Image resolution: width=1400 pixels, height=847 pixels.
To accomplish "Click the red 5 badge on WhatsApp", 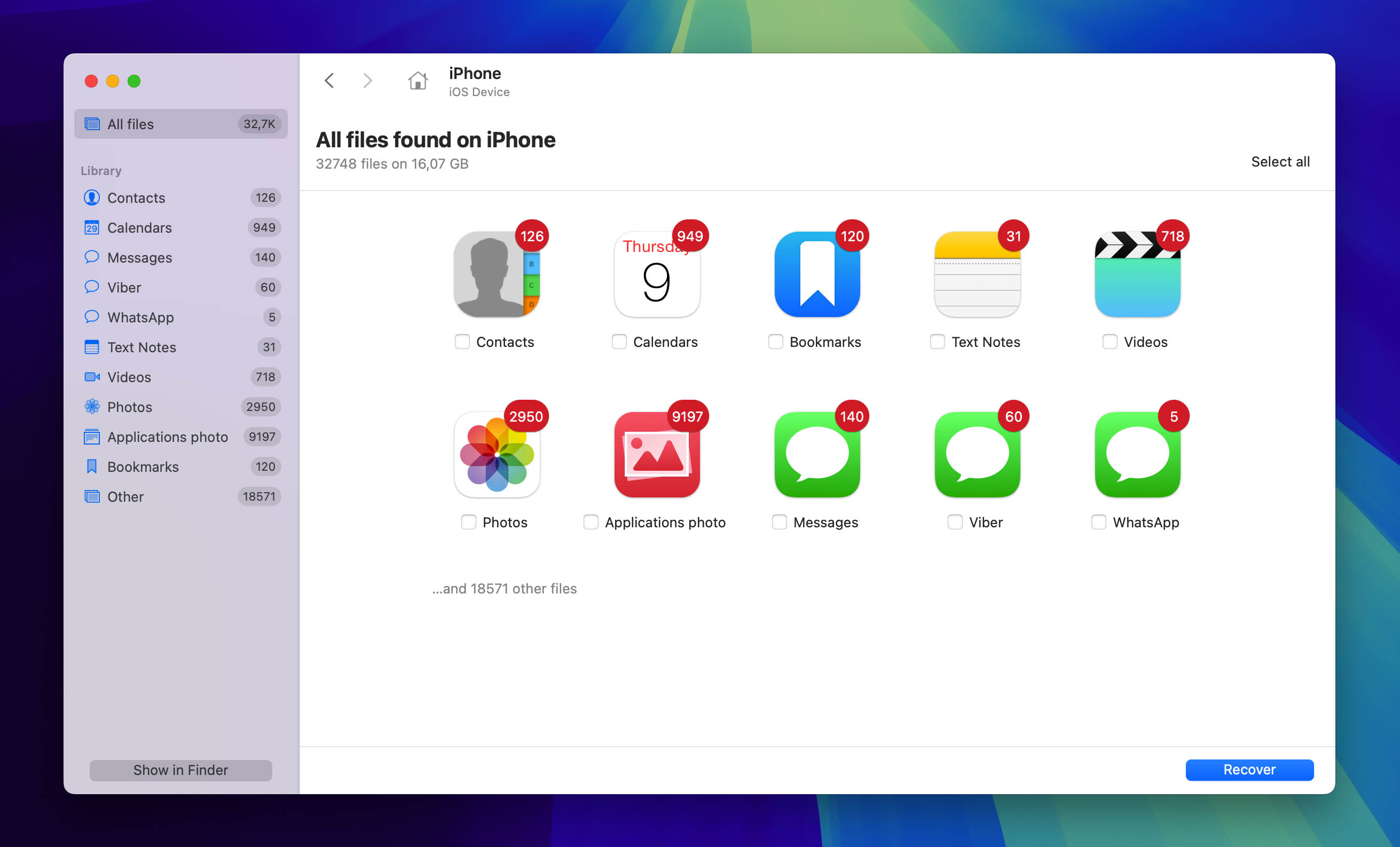I will [1174, 416].
